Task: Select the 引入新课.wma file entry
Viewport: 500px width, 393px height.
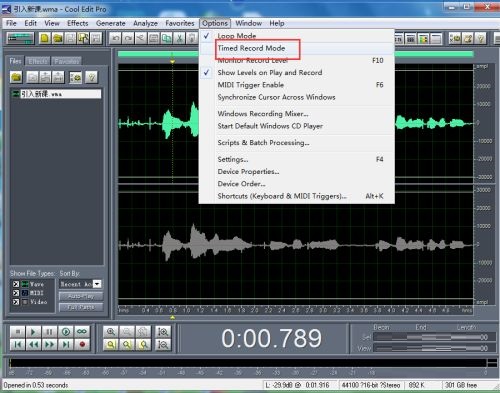Action: click(56, 94)
